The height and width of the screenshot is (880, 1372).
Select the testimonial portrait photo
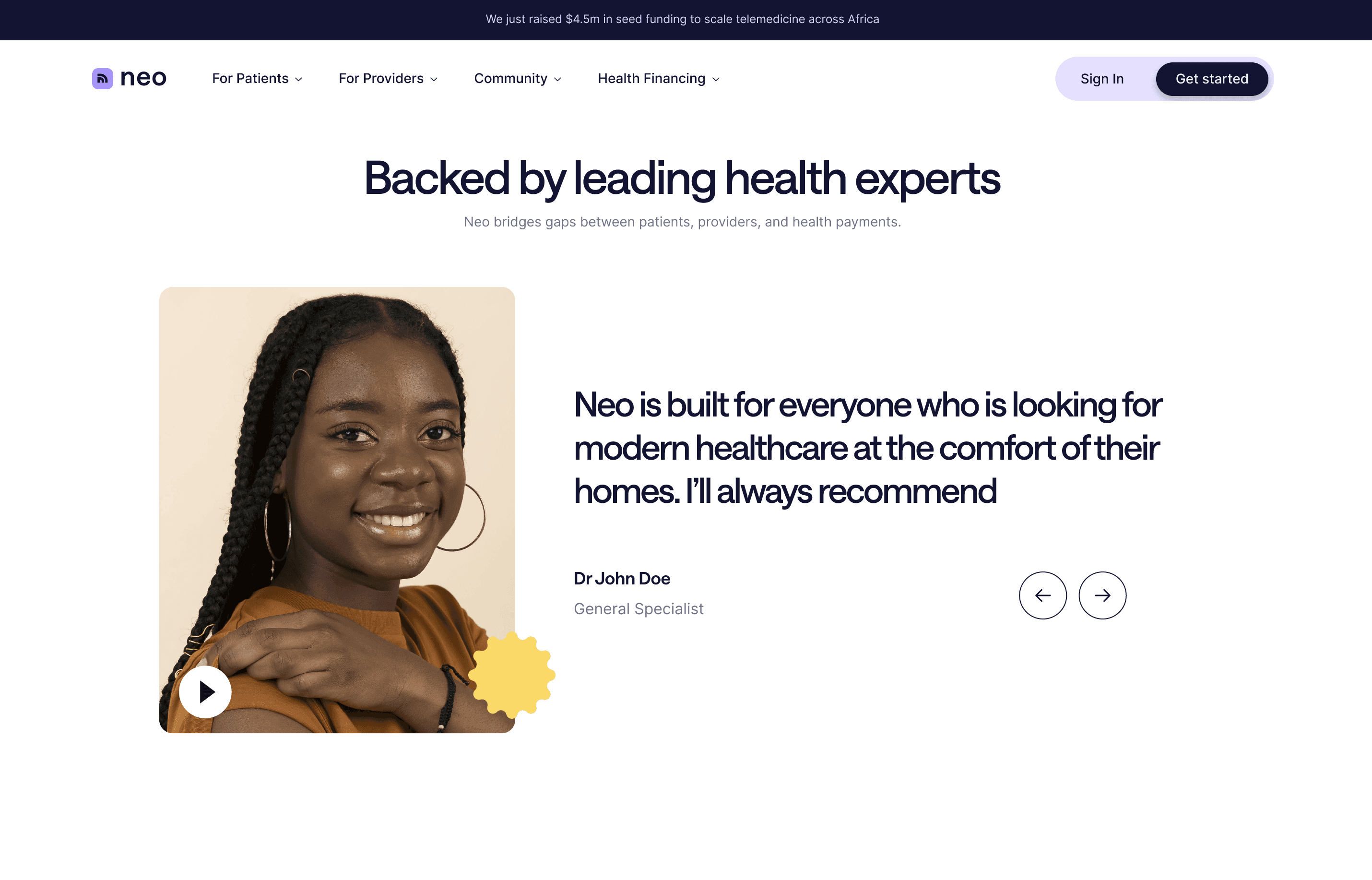pos(337,510)
